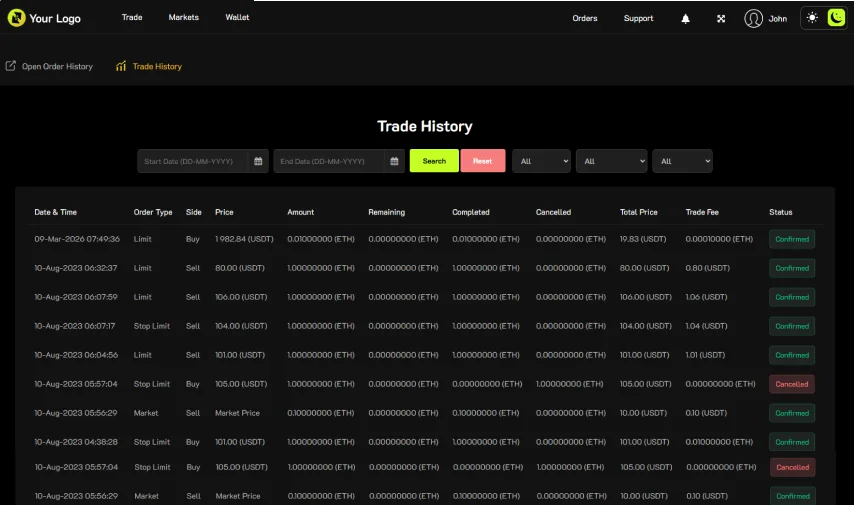Click Confirmed status of 06:07:17 trade
This screenshot has width=854, height=505.
(x=792, y=326)
